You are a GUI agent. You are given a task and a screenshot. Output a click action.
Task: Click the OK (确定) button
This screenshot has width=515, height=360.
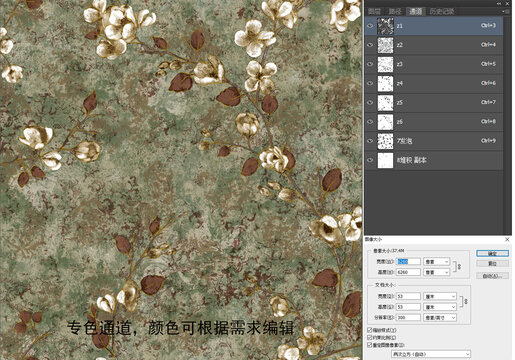(493, 254)
